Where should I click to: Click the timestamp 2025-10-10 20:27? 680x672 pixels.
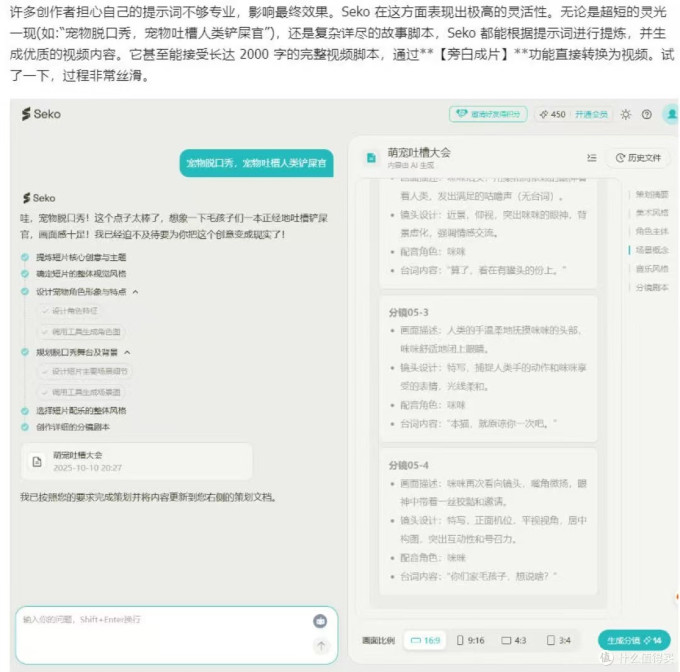click(x=87, y=468)
